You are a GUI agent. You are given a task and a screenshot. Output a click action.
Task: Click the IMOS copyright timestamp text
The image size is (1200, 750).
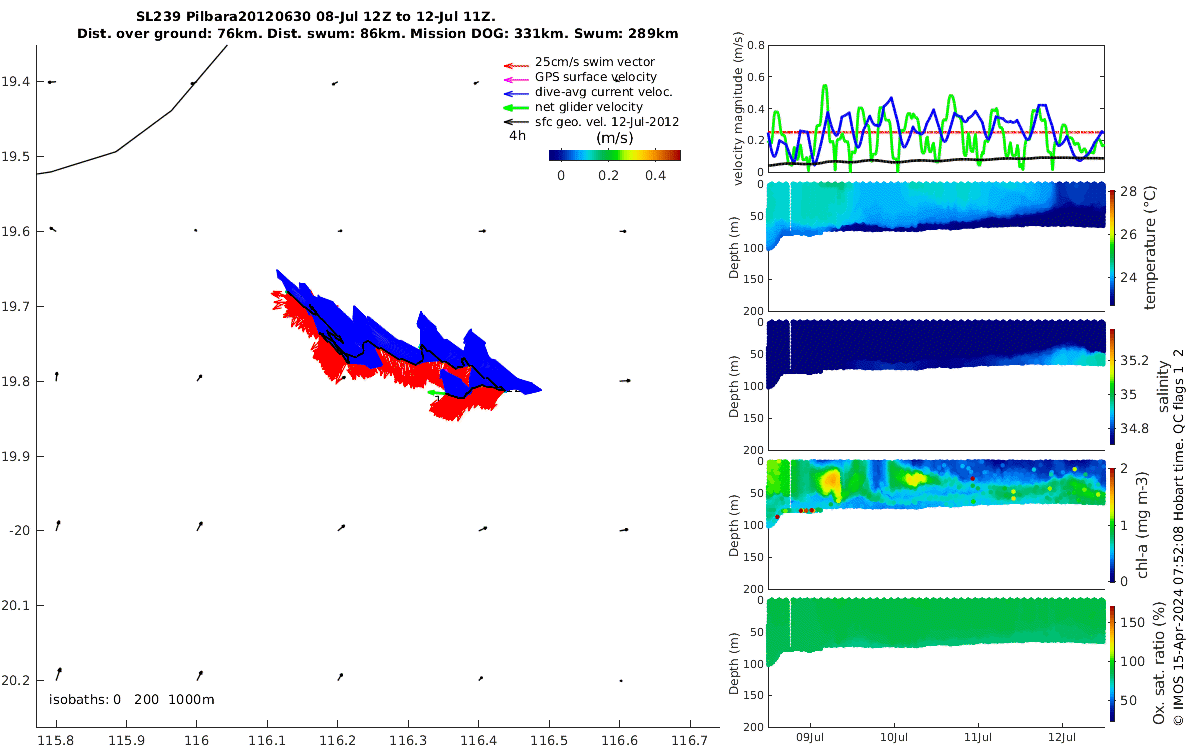point(1179,536)
